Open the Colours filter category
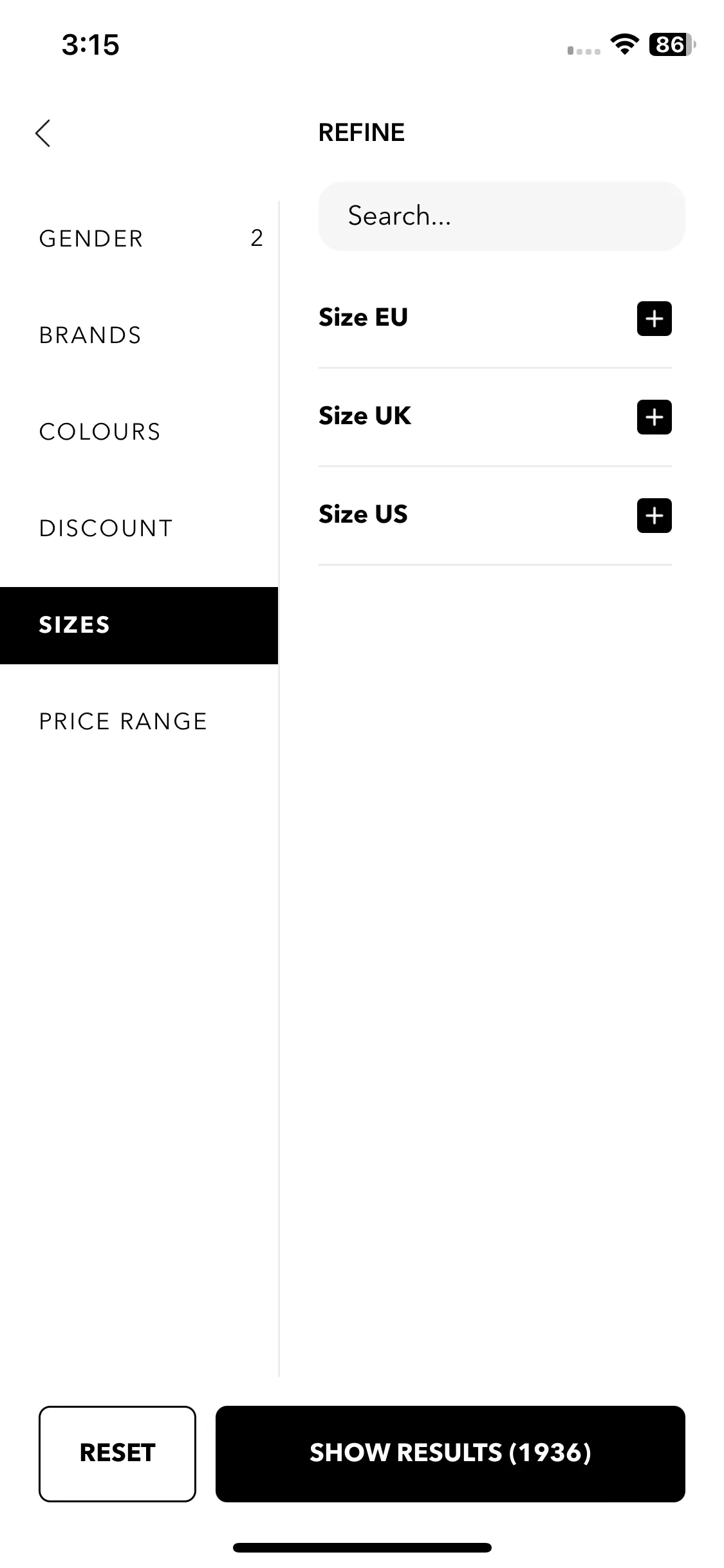The width and height of the screenshot is (724, 1568). (x=139, y=432)
